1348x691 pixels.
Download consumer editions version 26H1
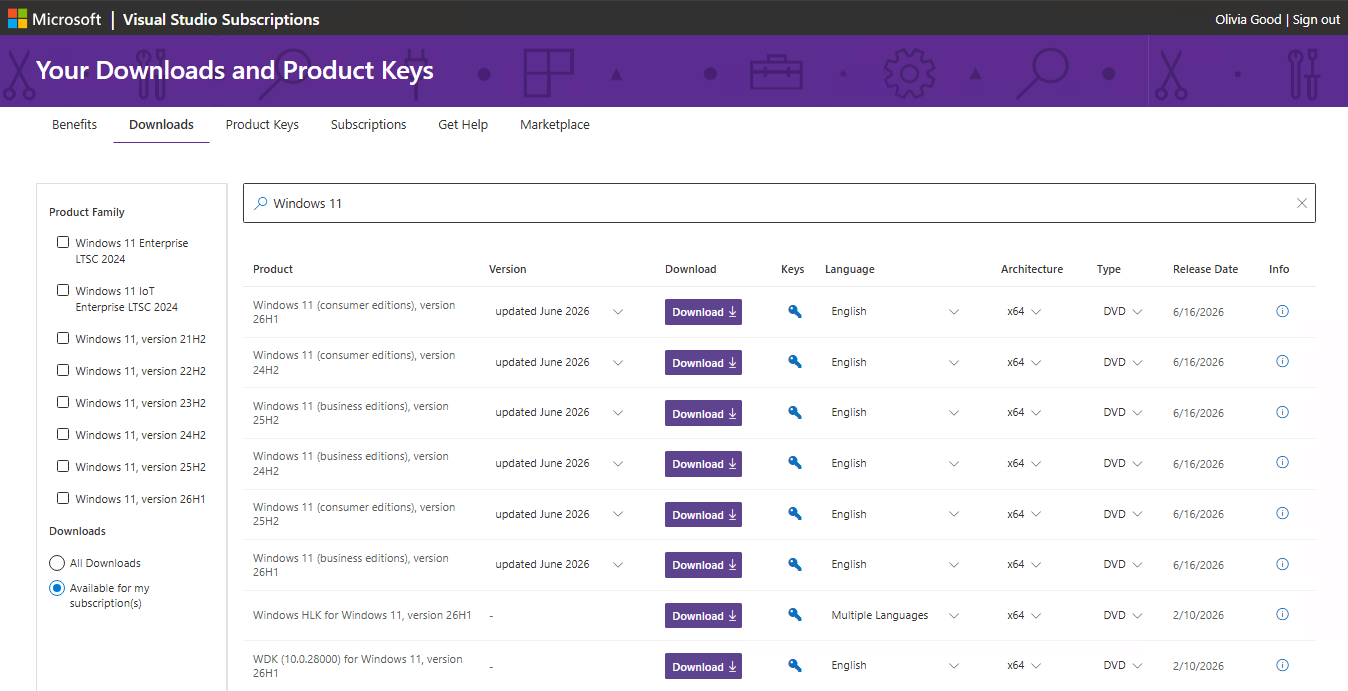coord(703,312)
